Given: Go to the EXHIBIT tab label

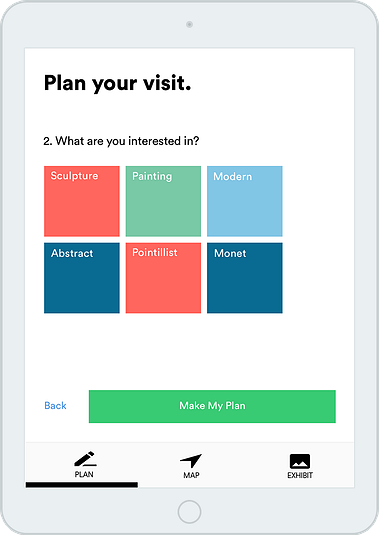Looking at the screenshot, I should 300,475.
